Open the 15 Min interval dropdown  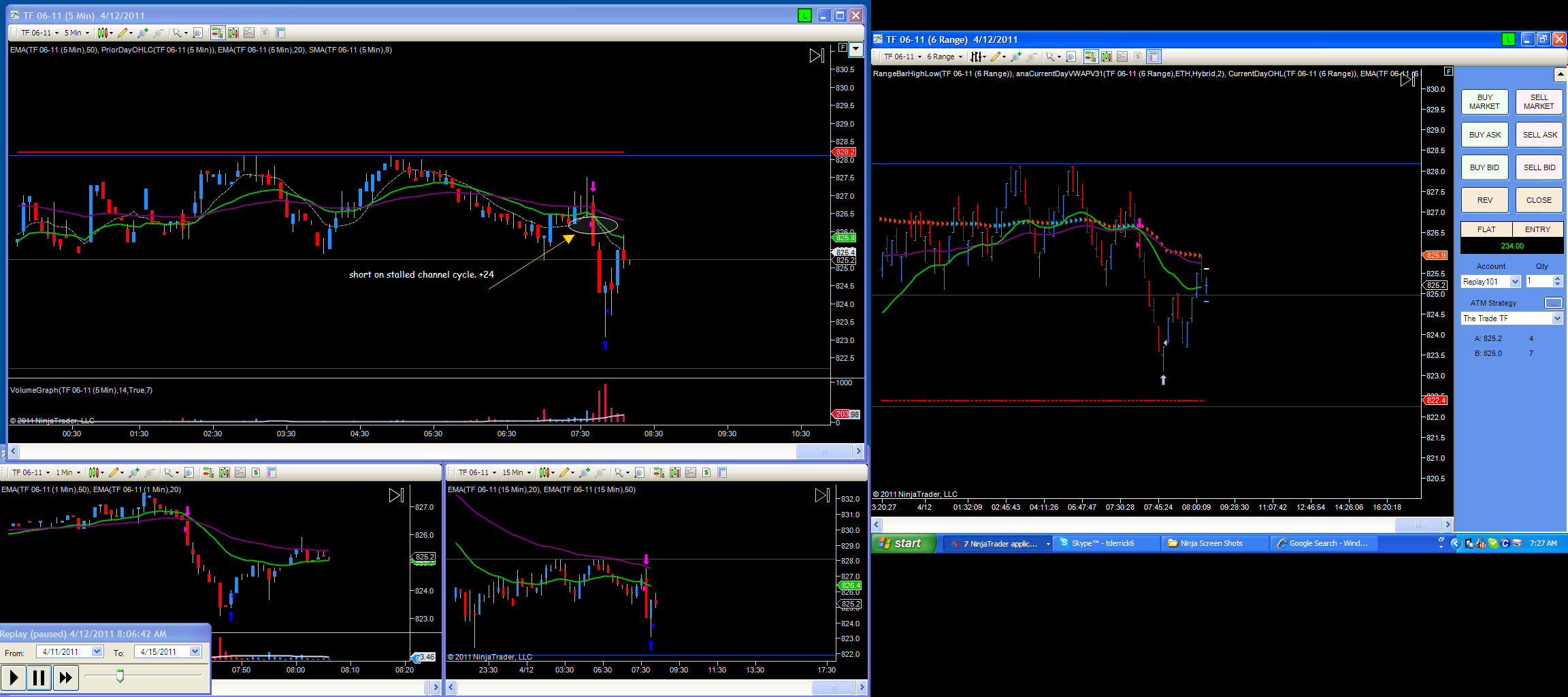[x=517, y=472]
